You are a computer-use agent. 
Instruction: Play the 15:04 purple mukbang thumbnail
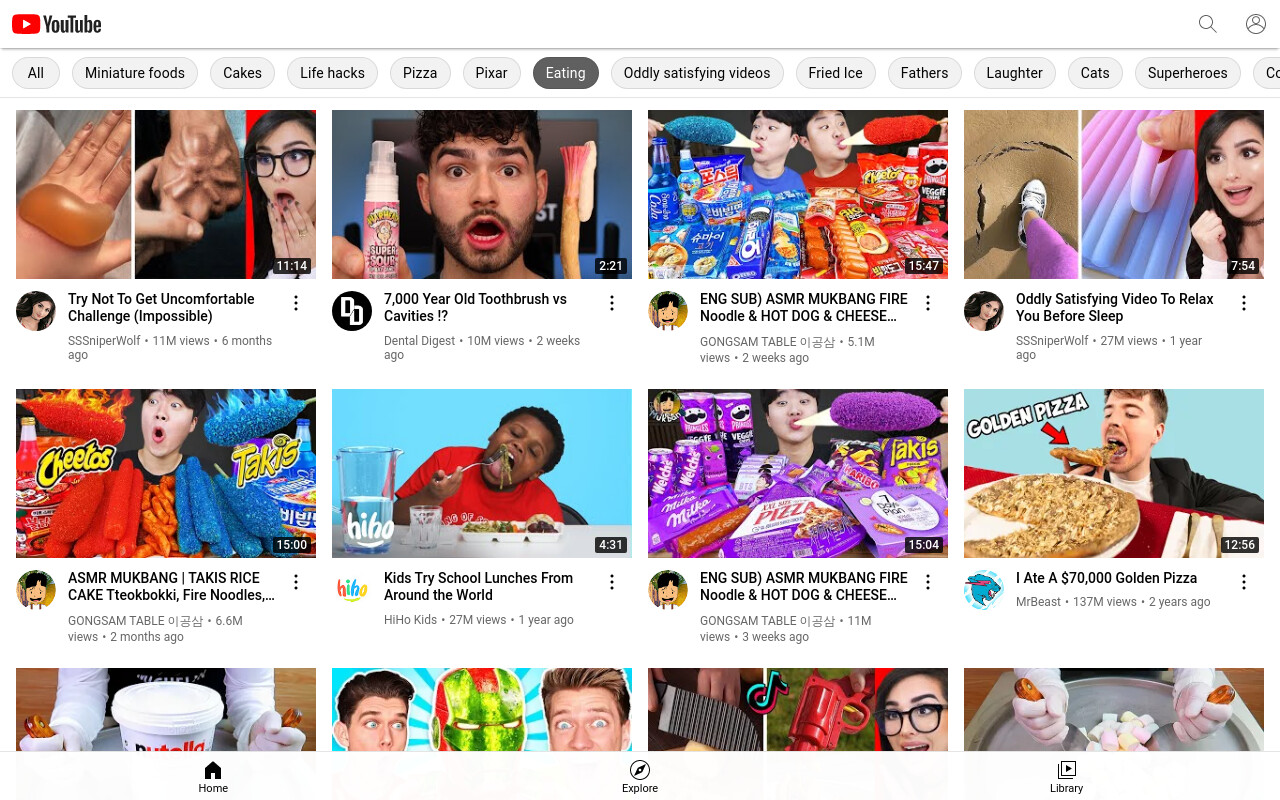[x=798, y=473]
